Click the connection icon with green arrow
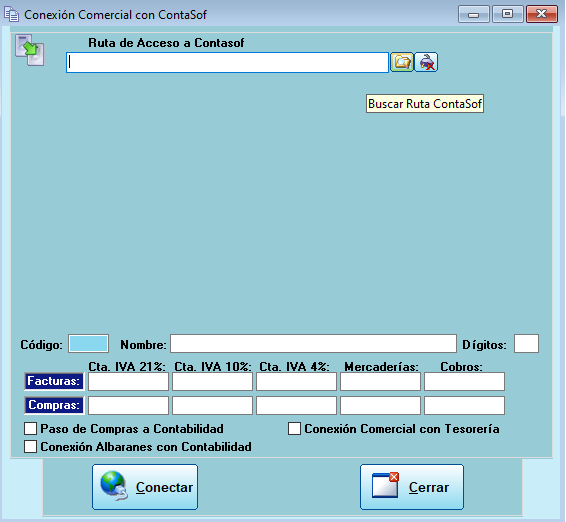This screenshot has height=522, width=566. [30, 50]
